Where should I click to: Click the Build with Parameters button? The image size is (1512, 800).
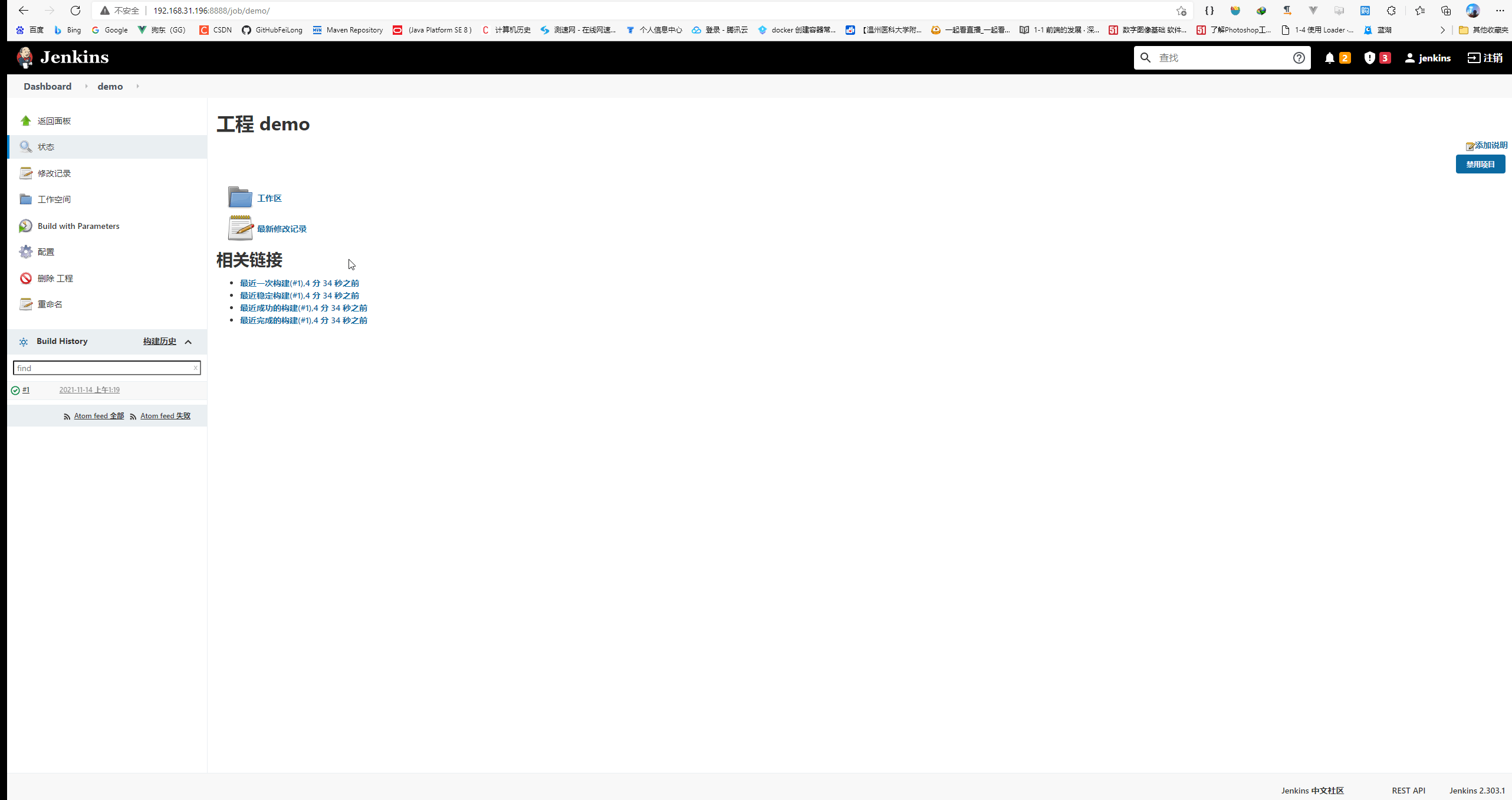coord(78,225)
